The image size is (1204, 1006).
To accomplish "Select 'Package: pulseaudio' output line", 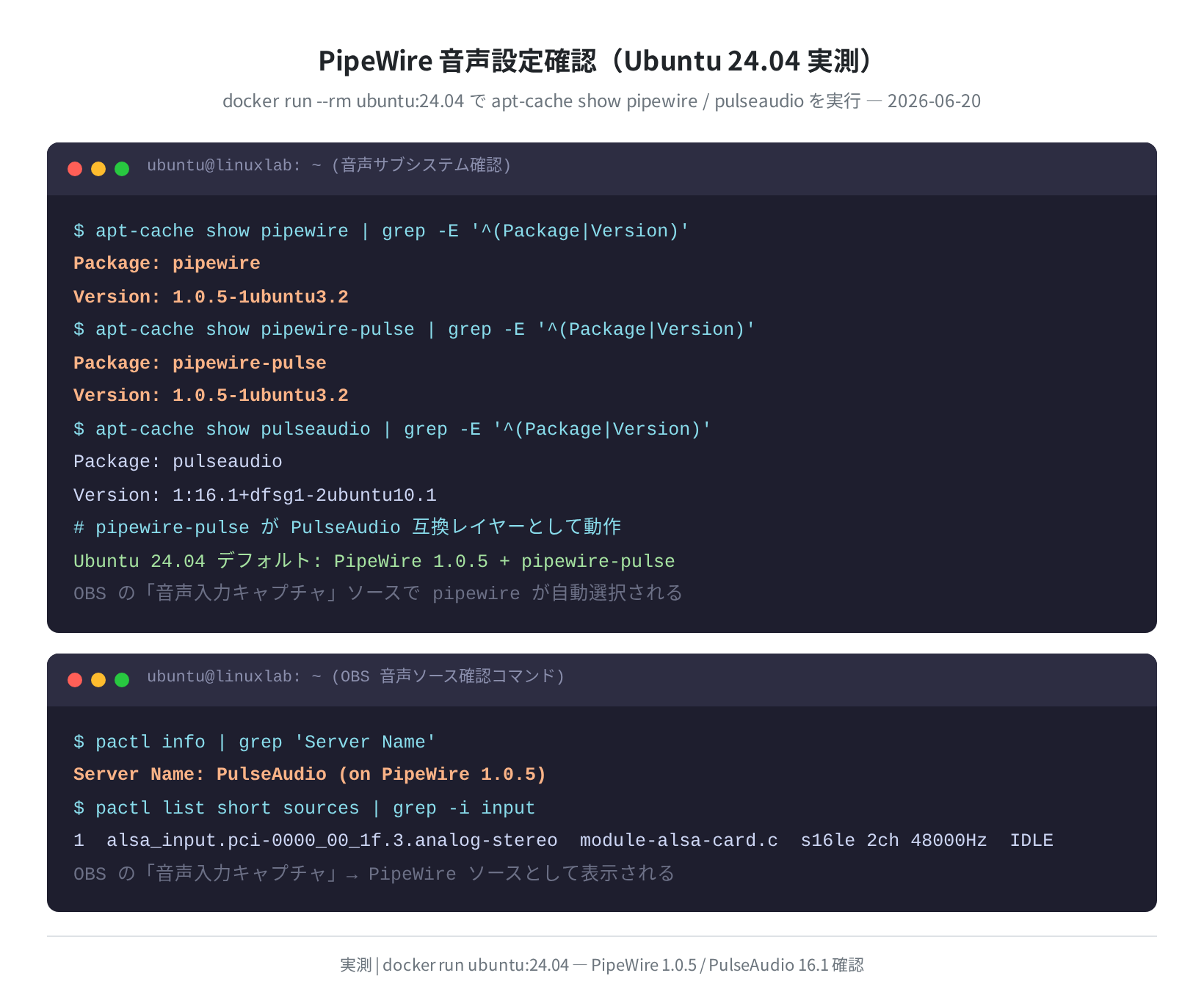I will coord(178,462).
